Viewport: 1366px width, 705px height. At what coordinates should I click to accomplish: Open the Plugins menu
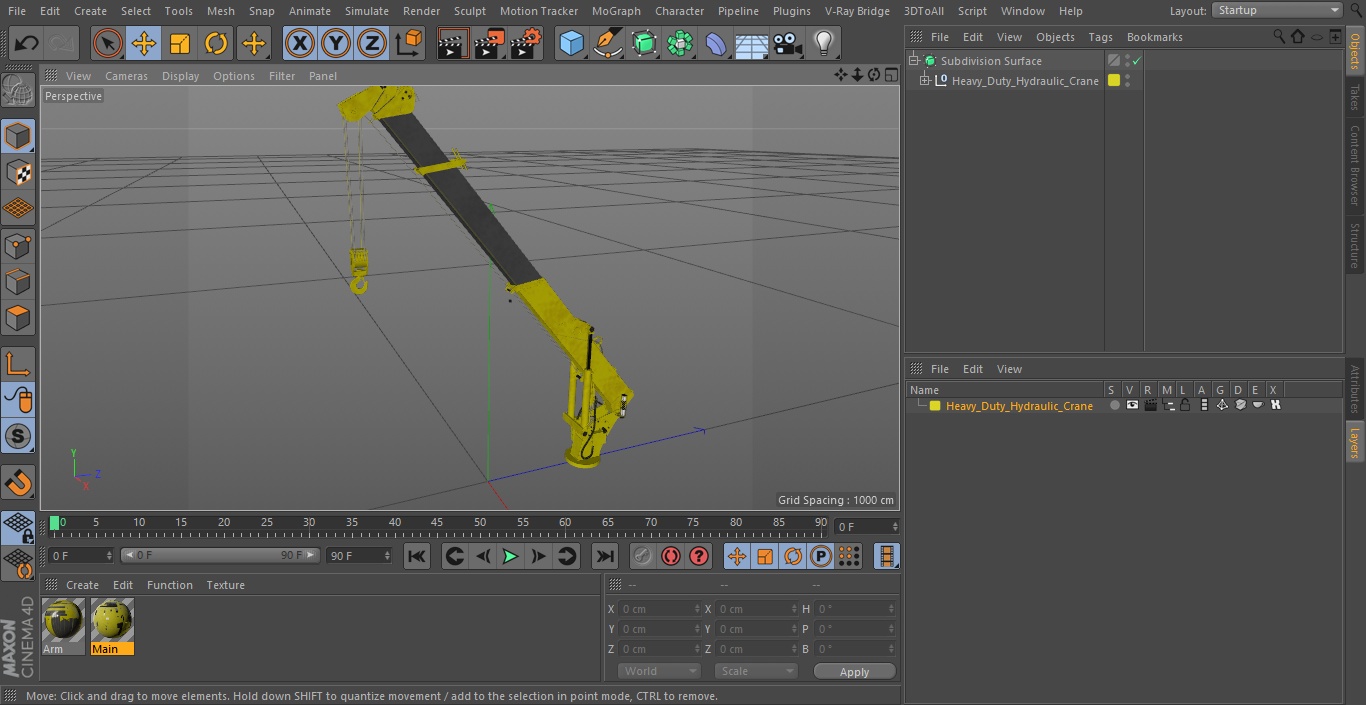tap(791, 11)
